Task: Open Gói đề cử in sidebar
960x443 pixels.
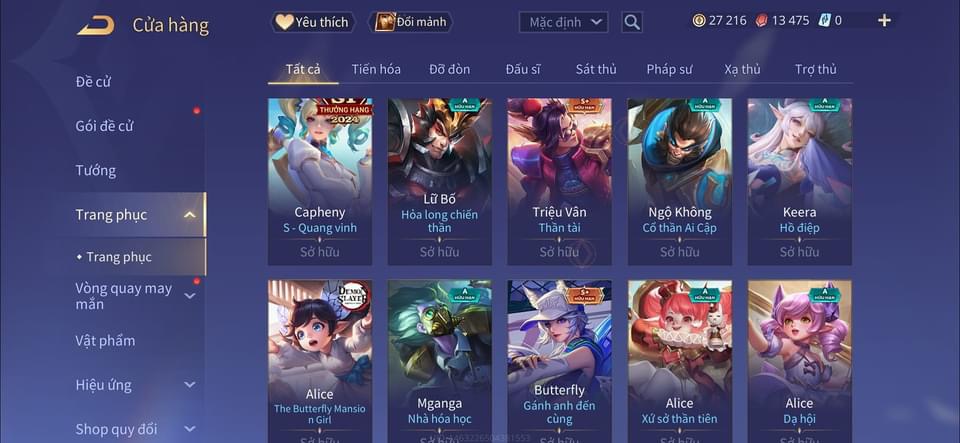Action: click(x=104, y=126)
